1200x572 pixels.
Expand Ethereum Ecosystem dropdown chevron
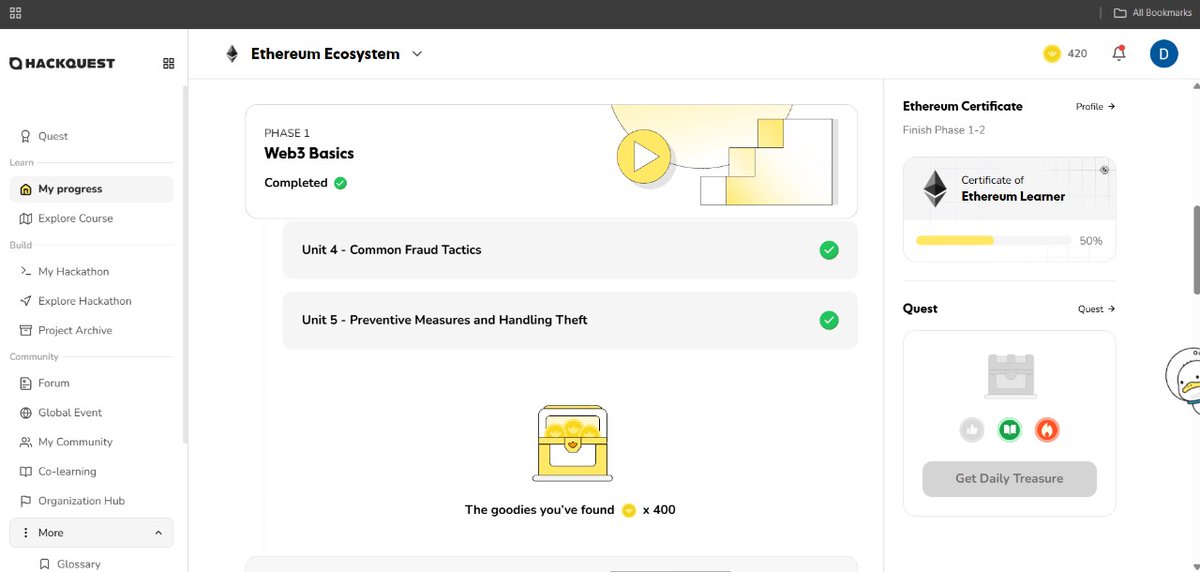pos(417,54)
